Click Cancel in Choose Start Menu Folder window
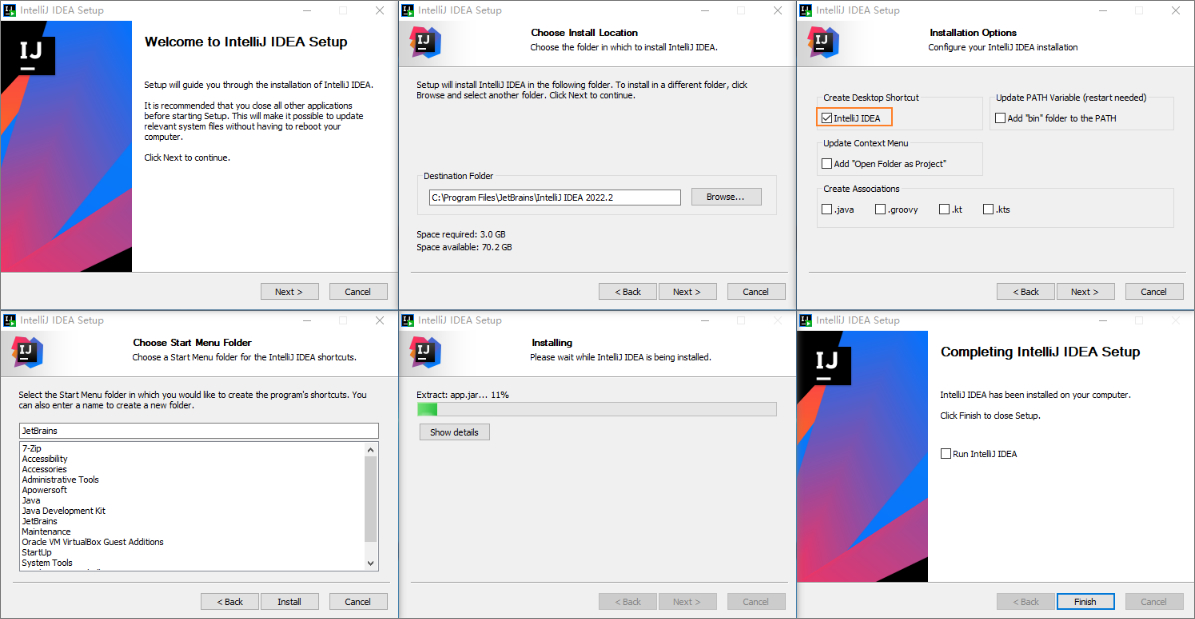The image size is (1195, 619). coord(358,601)
